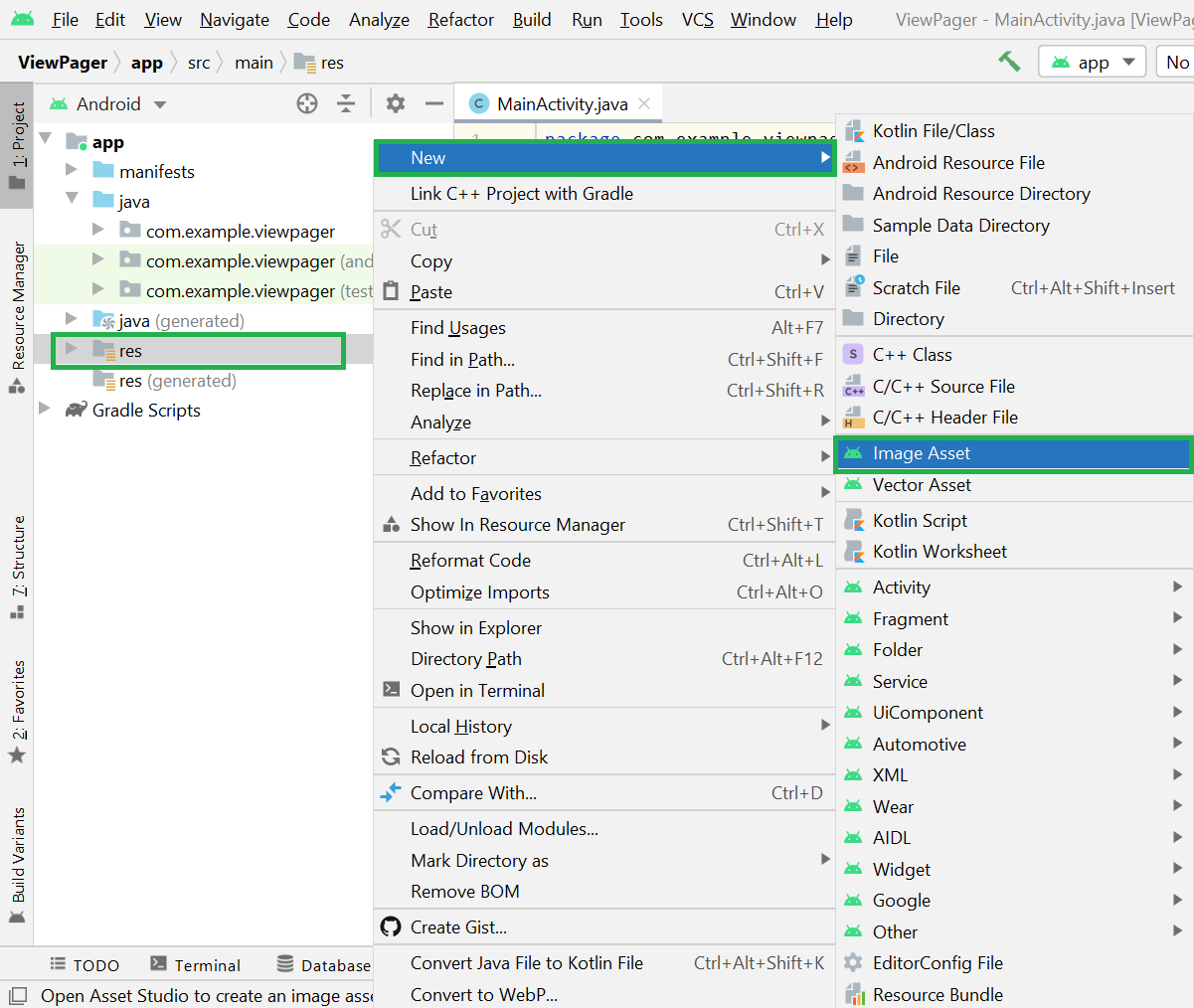1194x1008 pixels.
Task: Click the hammer Build project icon
Action: 1009,62
